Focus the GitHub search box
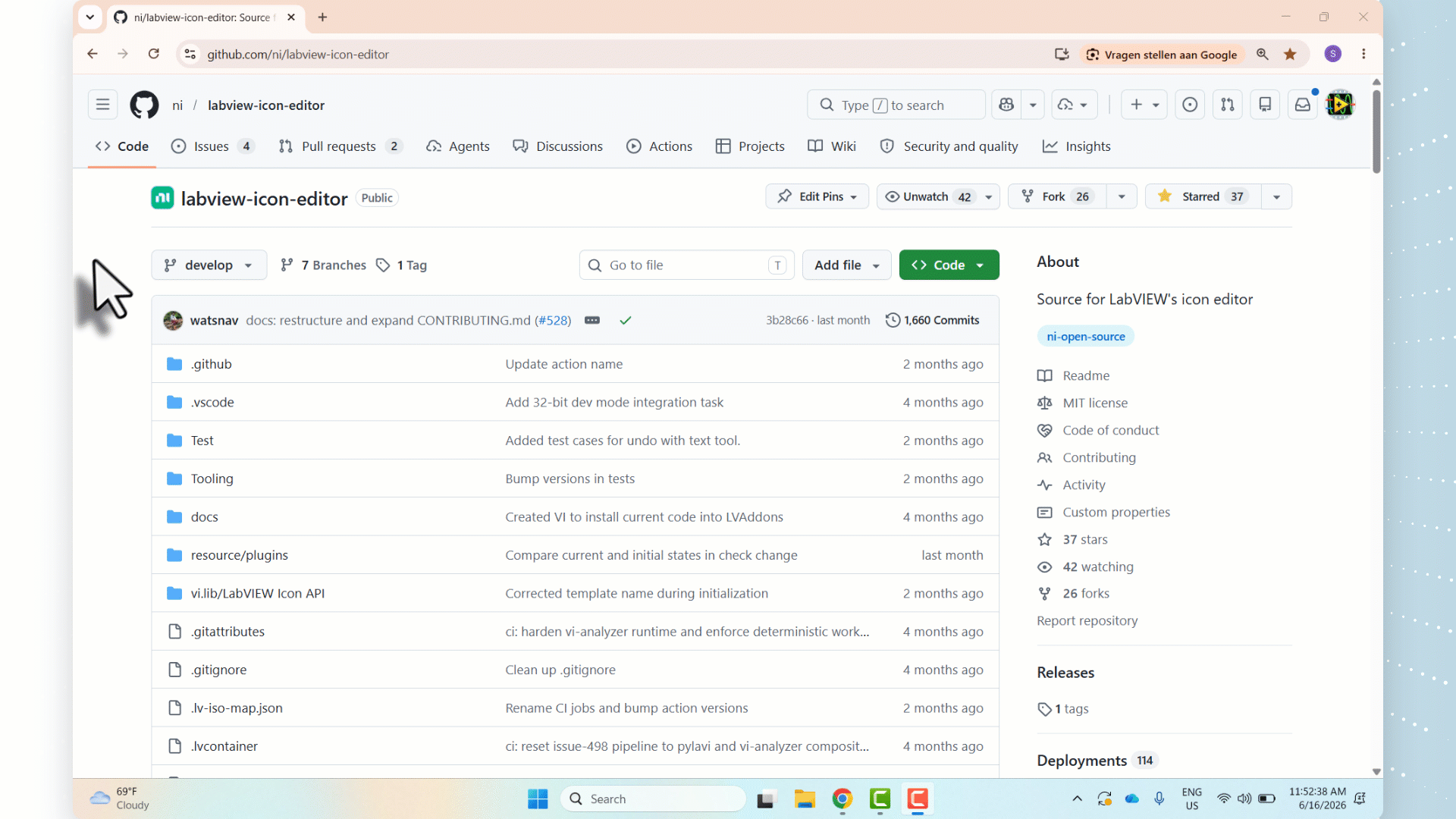 pyautogui.click(x=896, y=105)
